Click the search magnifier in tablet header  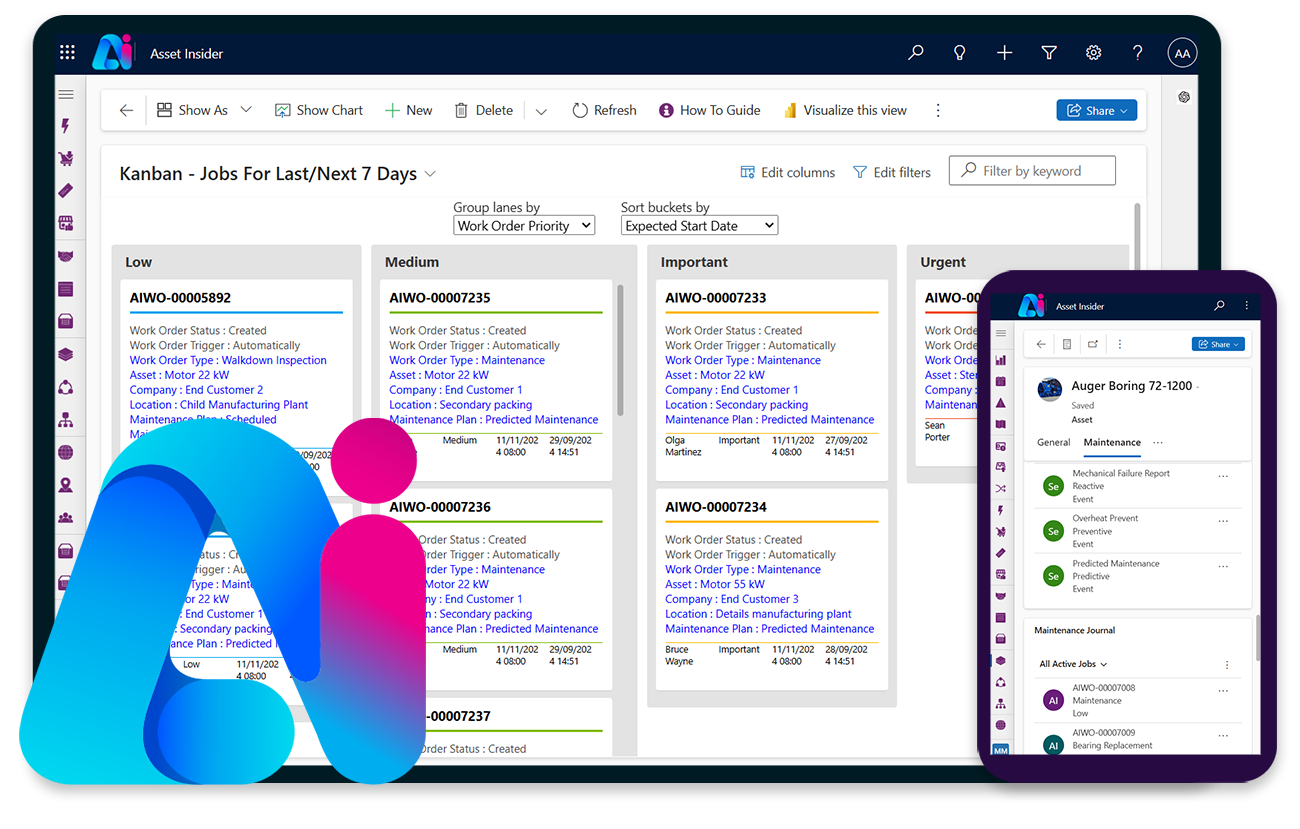[x=916, y=53]
